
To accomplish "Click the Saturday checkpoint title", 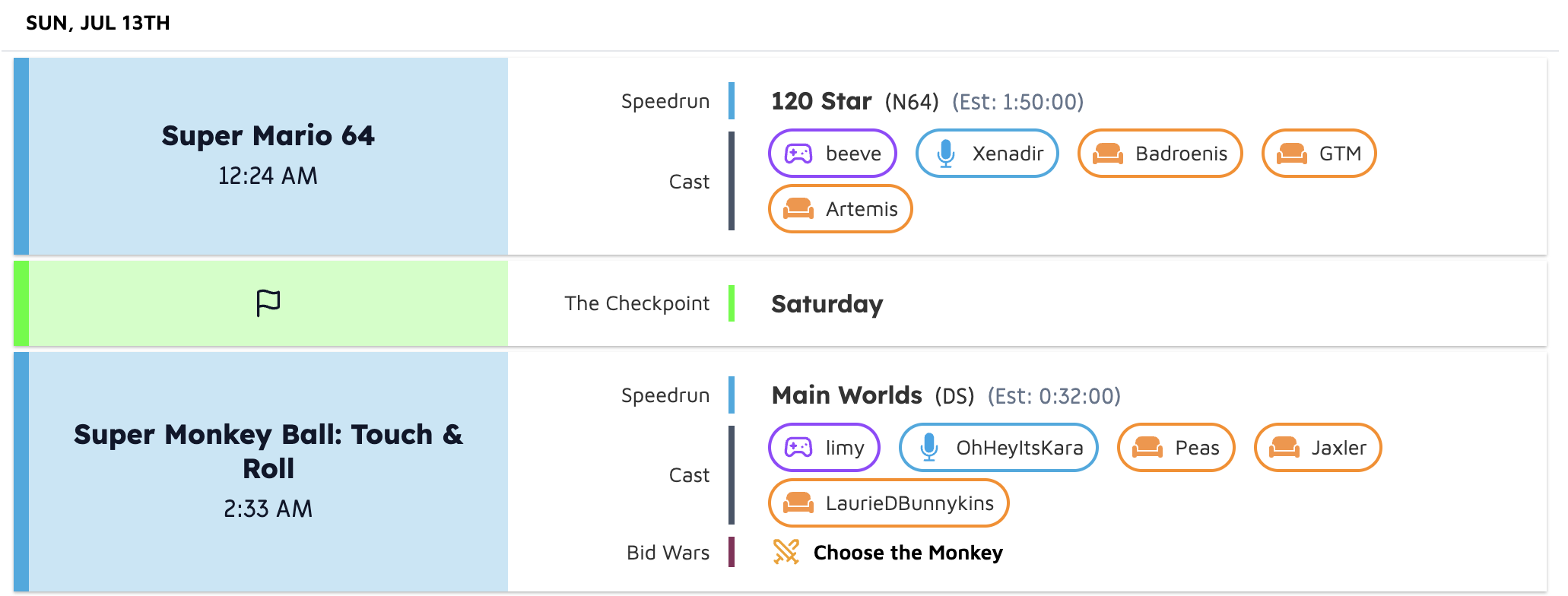I will pyautogui.click(x=827, y=304).
